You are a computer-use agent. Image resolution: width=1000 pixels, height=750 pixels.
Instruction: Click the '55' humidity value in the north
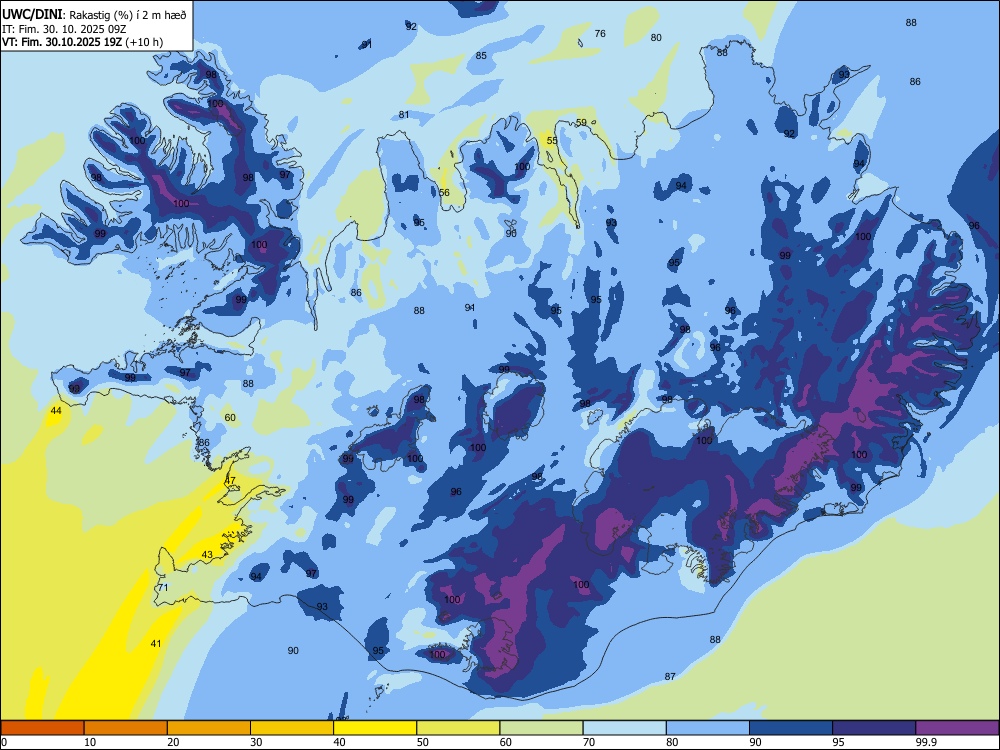tap(552, 140)
